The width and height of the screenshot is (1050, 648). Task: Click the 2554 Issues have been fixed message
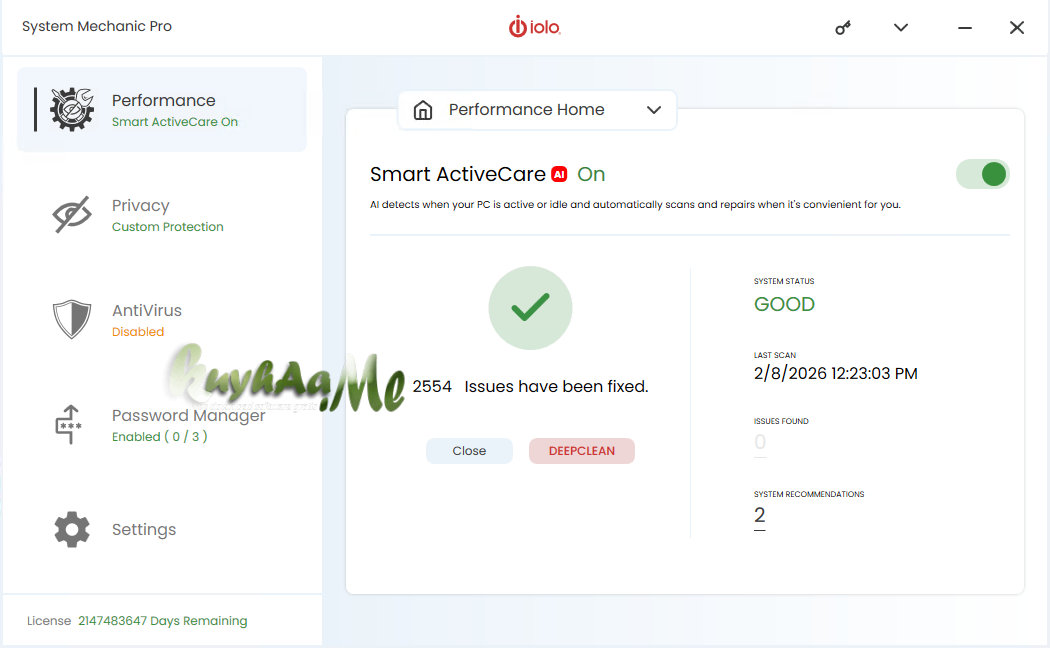530,386
